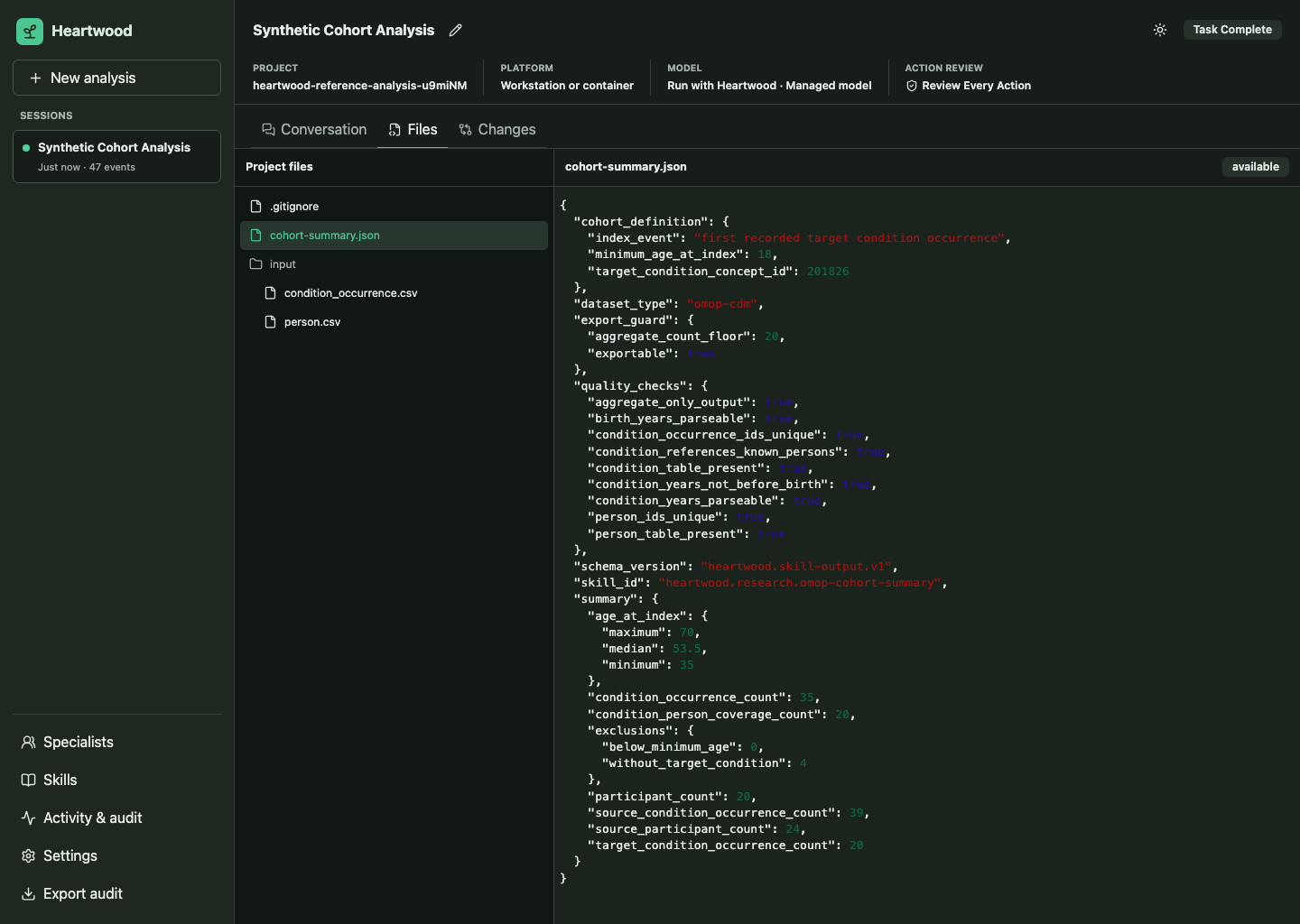Open the .gitignore file
1300x924 pixels.
394,207
